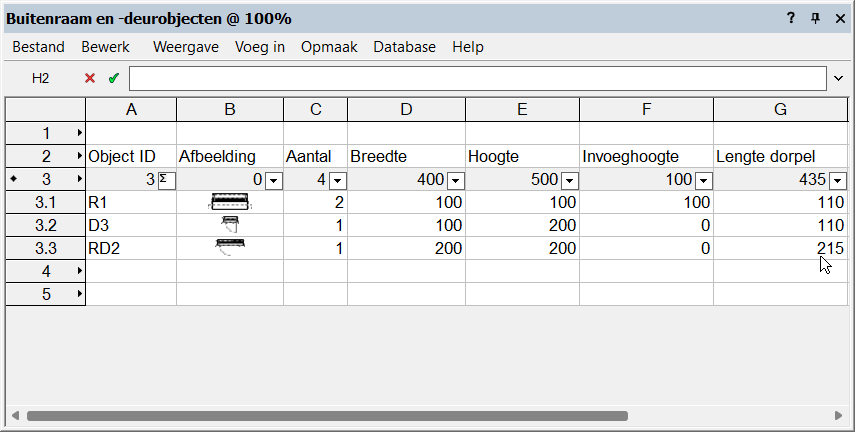The height and width of the screenshot is (432, 855).
Task: Select column D header
Action: coord(406,109)
